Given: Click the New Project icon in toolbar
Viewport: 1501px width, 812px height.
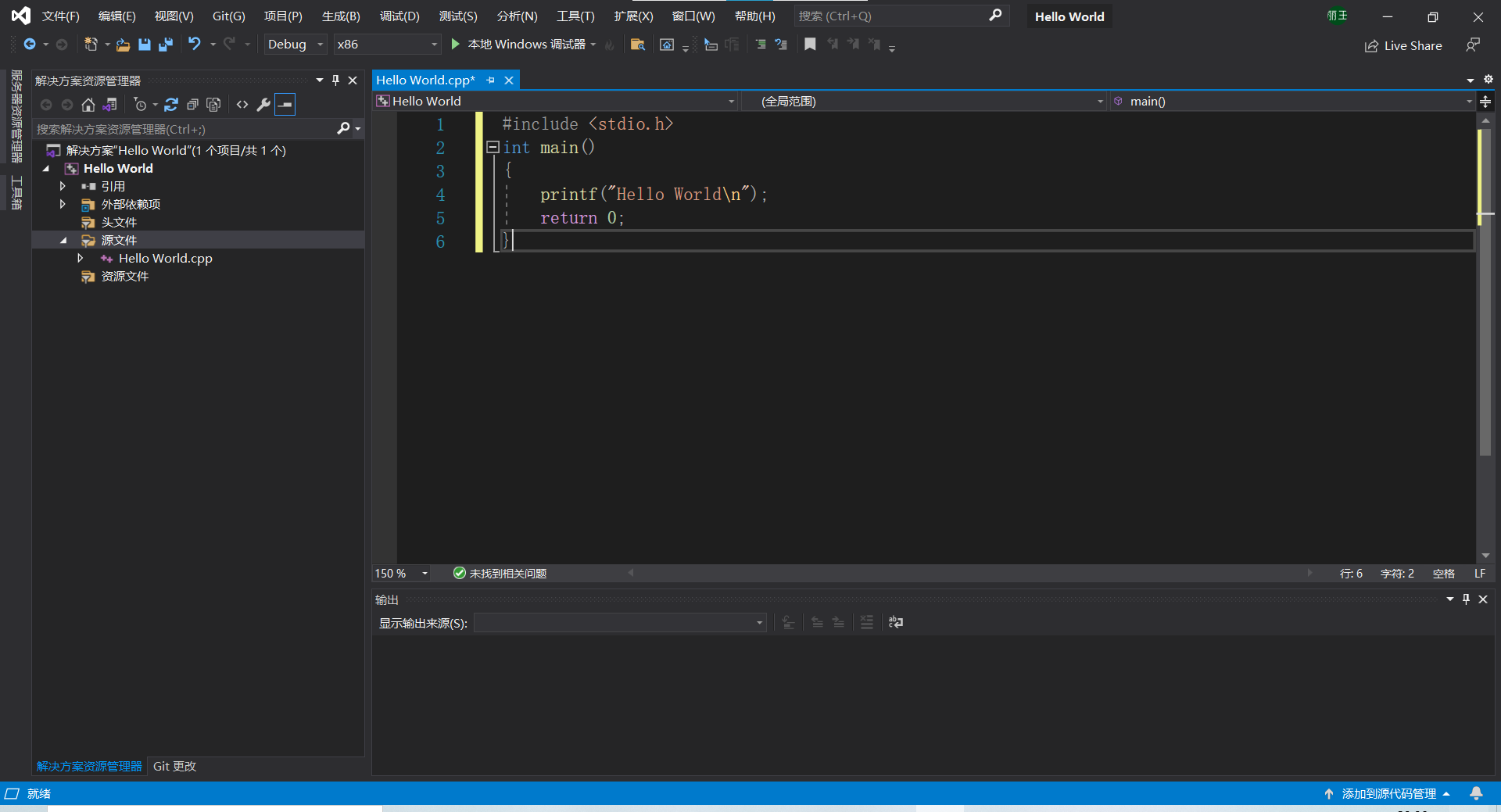Looking at the screenshot, I should [91, 45].
